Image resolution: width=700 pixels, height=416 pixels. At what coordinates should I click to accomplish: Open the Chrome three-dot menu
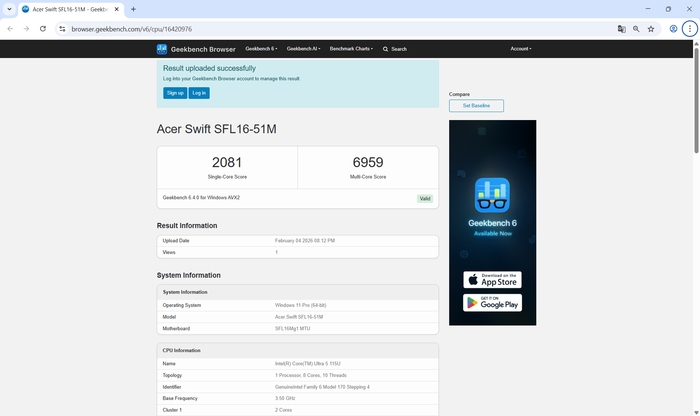pos(689,29)
